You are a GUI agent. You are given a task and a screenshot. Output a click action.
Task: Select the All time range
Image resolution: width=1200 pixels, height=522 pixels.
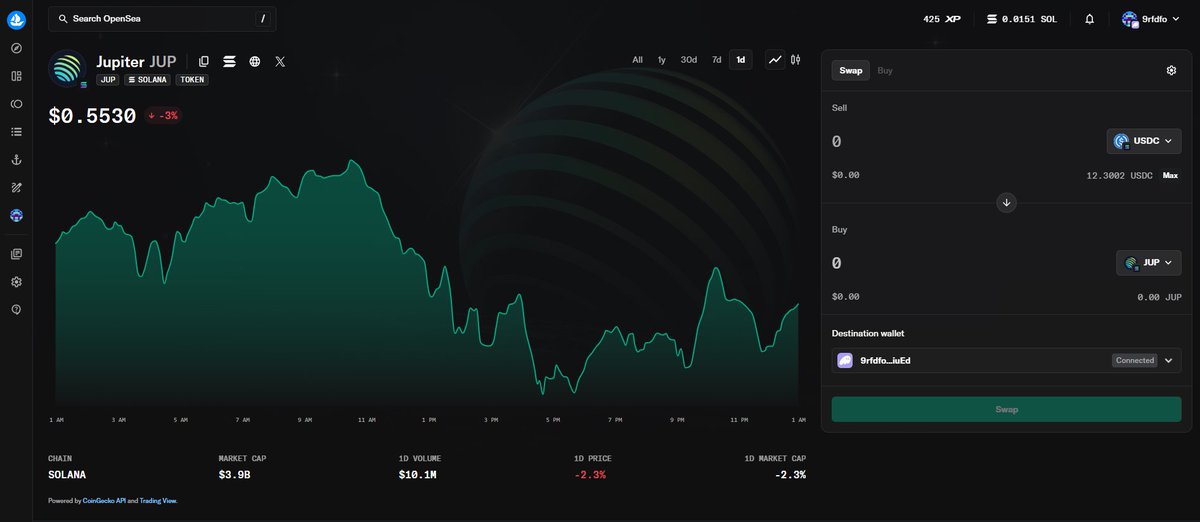(x=637, y=60)
